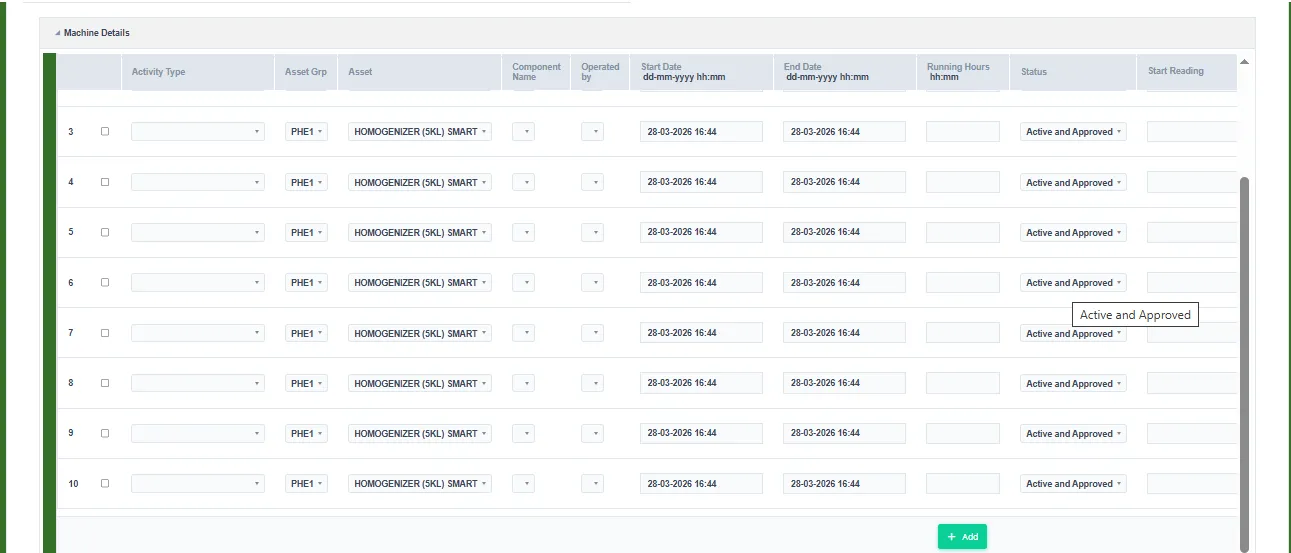This screenshot has height=553, width=1291.
Task: Tick the checkbox in row 6
Action: point(105,282)
